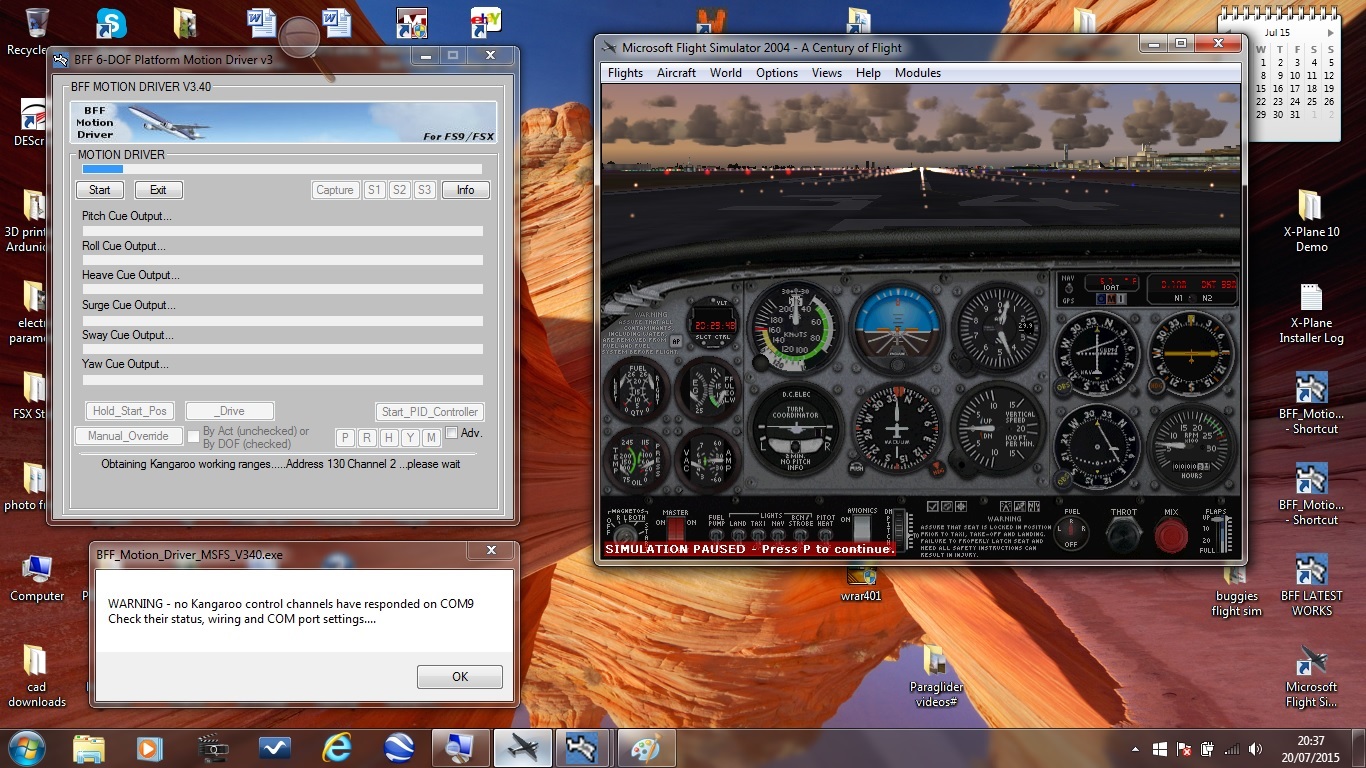Image resolution: width=1366 pixels, height=768 pixels.
Task: Click the turn coordinator gauge
Action: [796, 428]
